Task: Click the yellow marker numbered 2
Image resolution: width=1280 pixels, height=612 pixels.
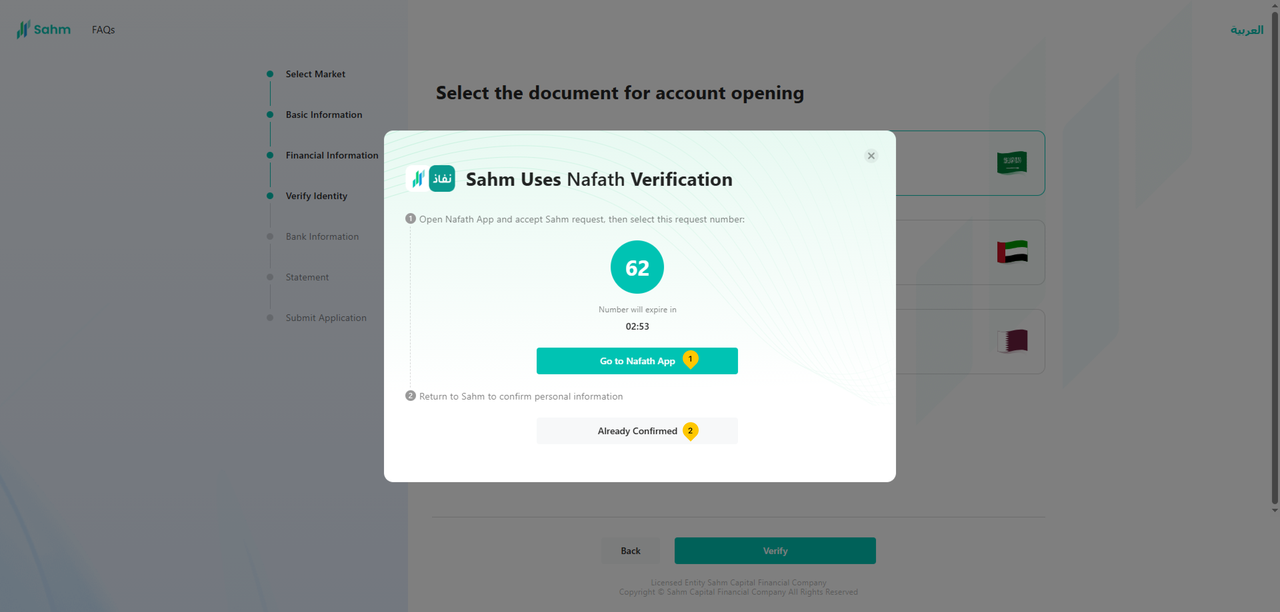Action: 690,431
